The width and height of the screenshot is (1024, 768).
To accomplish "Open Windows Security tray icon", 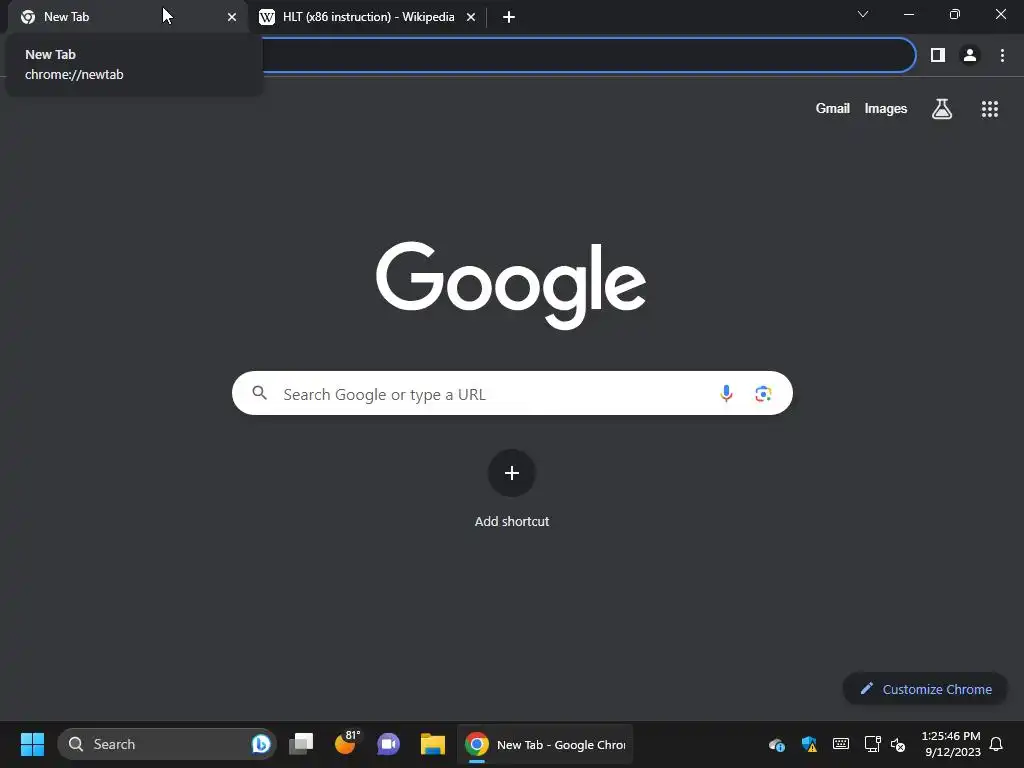I will coord(809,744).
